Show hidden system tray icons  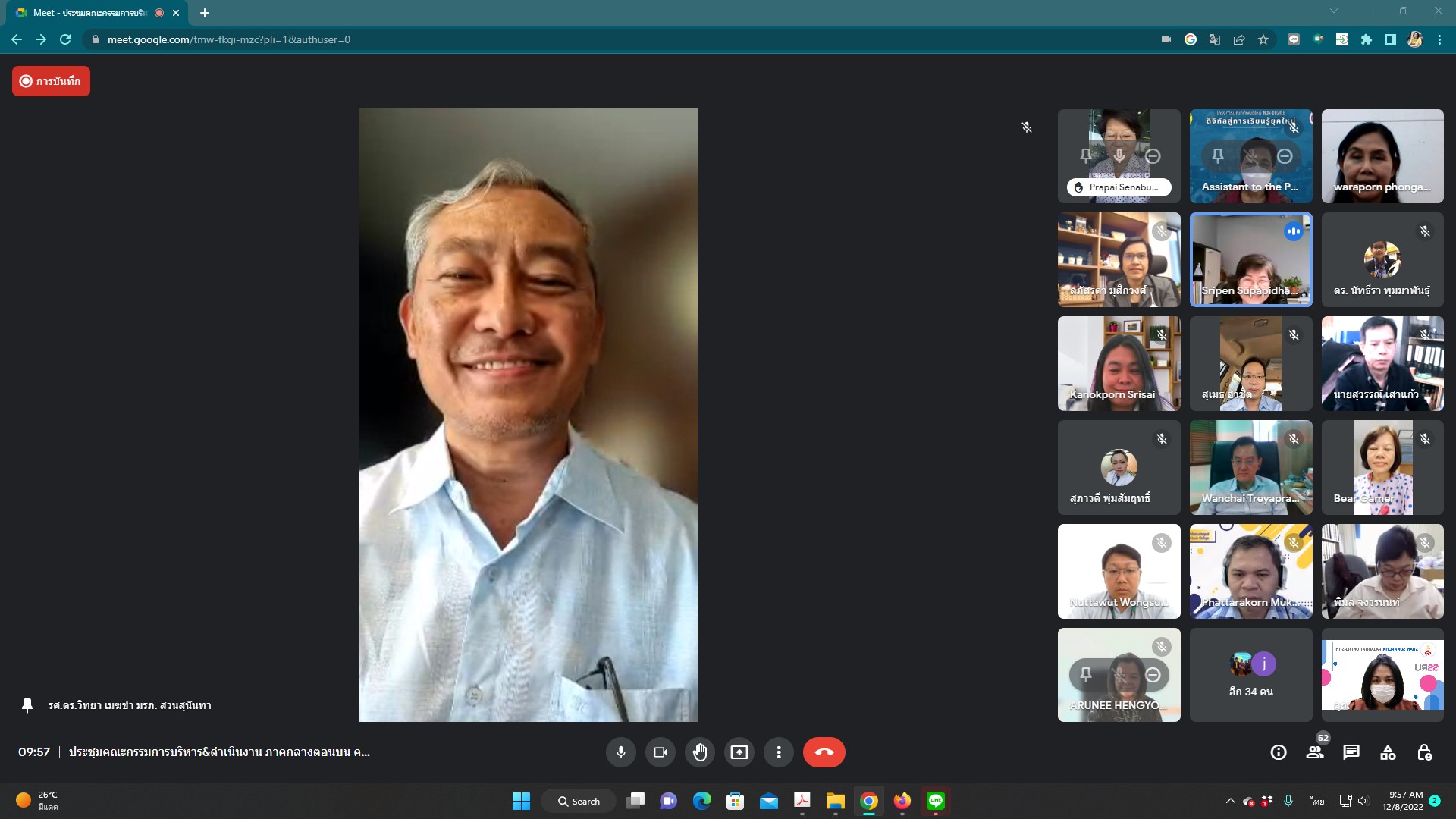(x=1230, y=801)
